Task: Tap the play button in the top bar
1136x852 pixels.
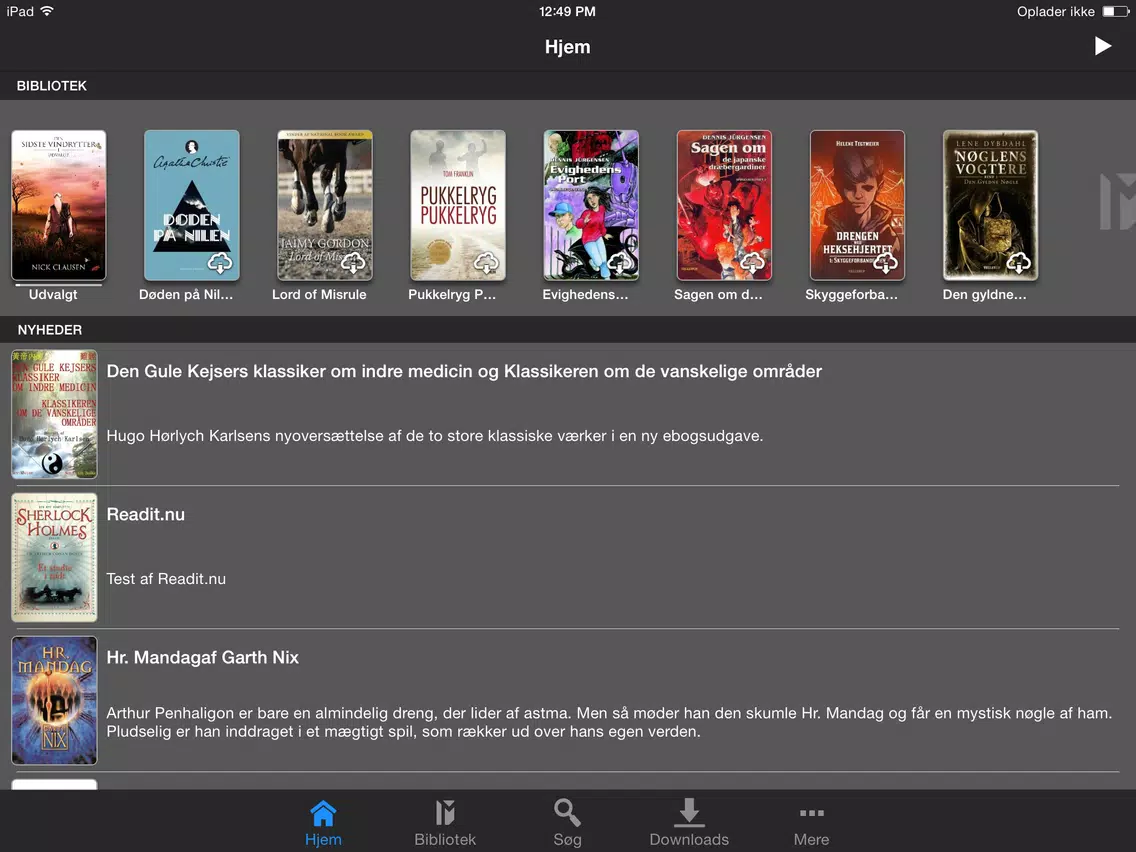Action: point(1102,46)
